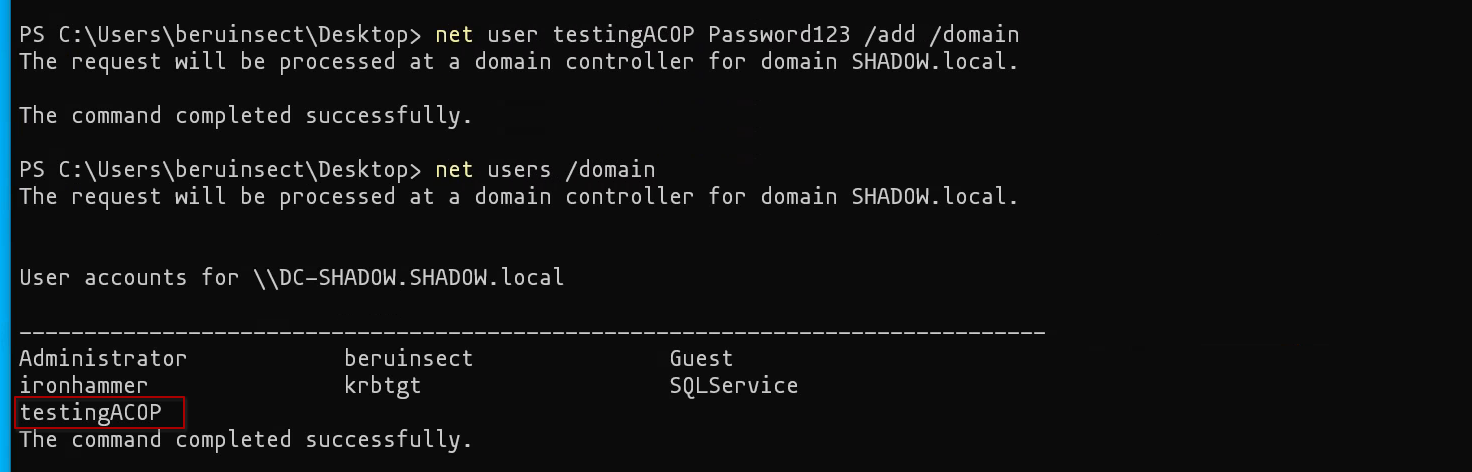
Task: Select the krbtgt account entry
Action: [382, 385]
